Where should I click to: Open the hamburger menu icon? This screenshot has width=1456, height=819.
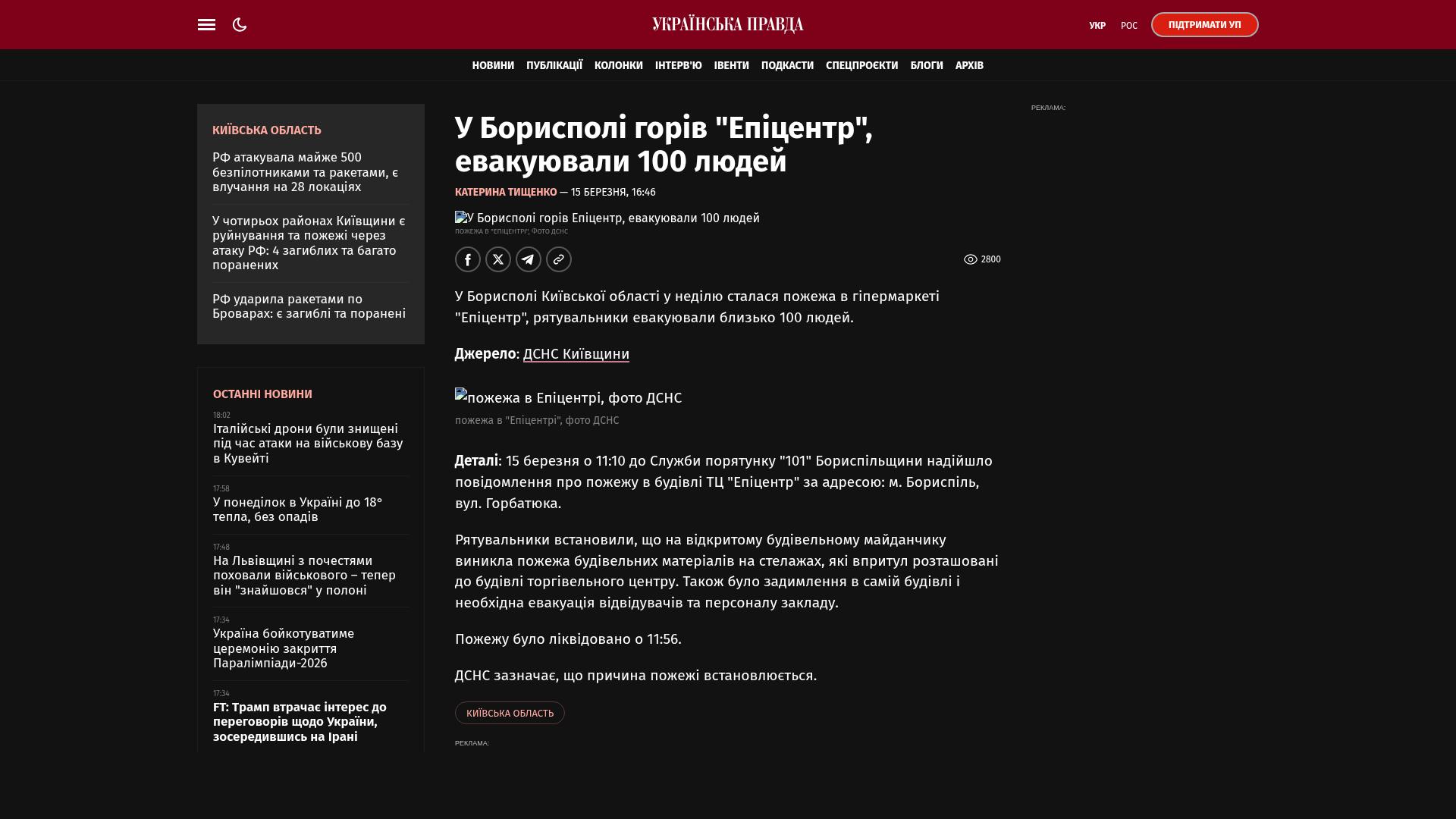206,25
